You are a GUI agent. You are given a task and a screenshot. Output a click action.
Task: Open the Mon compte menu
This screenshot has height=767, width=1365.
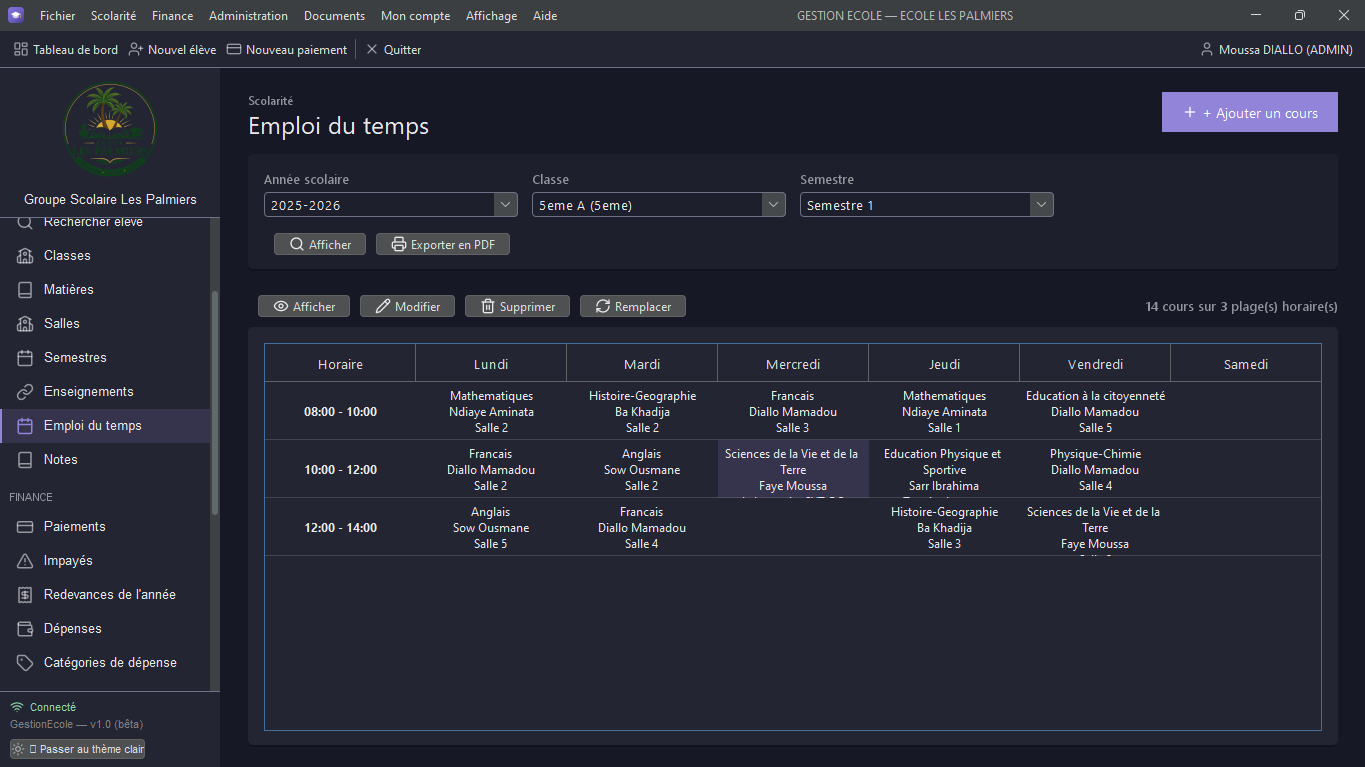(x=415, y=16)
